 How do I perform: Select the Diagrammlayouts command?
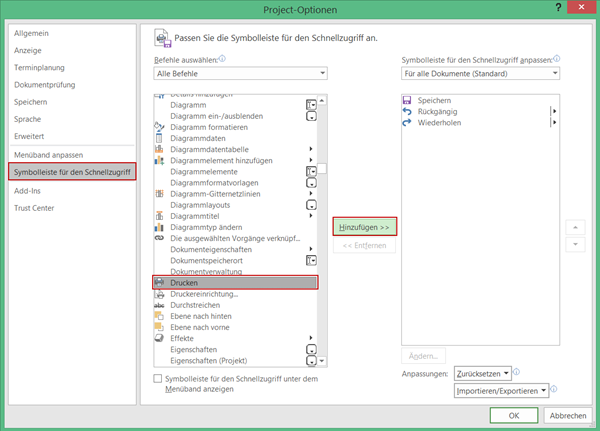coord(235,205)
